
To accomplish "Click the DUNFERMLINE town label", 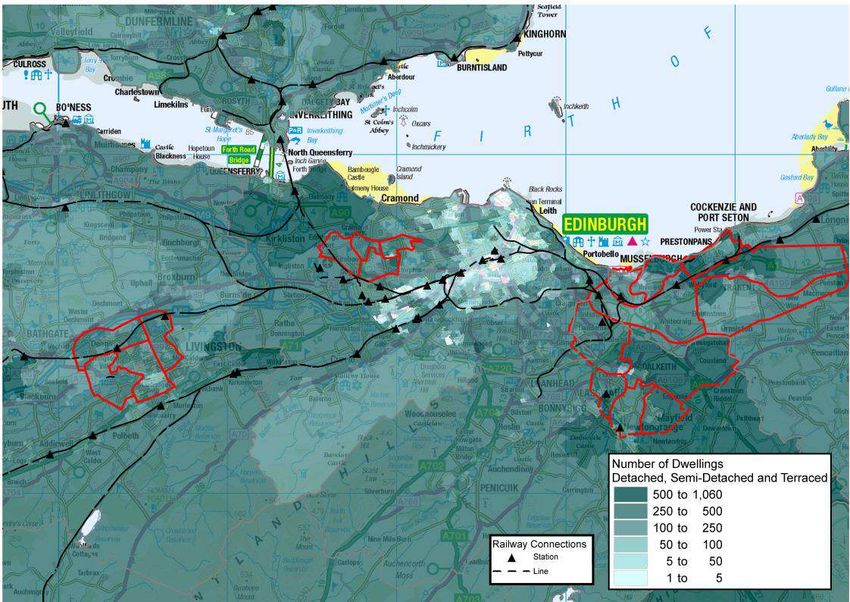I will click(x=159, y=21).
